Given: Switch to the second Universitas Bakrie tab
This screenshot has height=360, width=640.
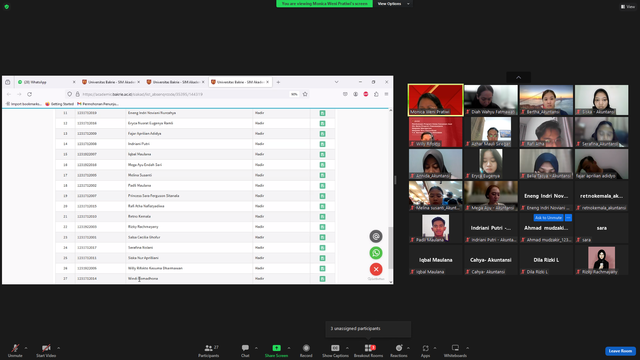Looking at the screenshot, I should [x=175, y=82].
